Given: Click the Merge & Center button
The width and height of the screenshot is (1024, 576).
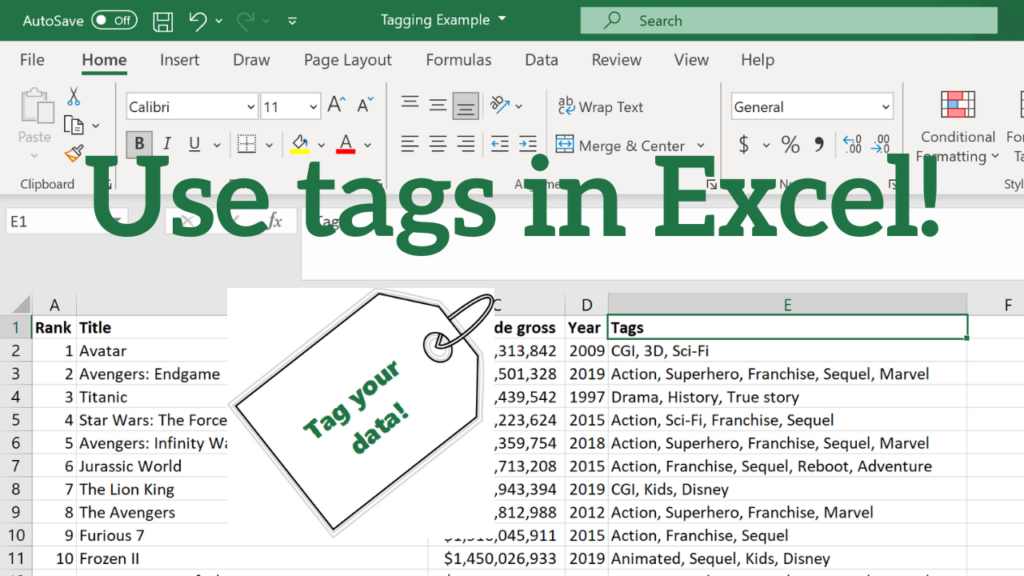Looking at the screenshot, I should tap(620, 146).
